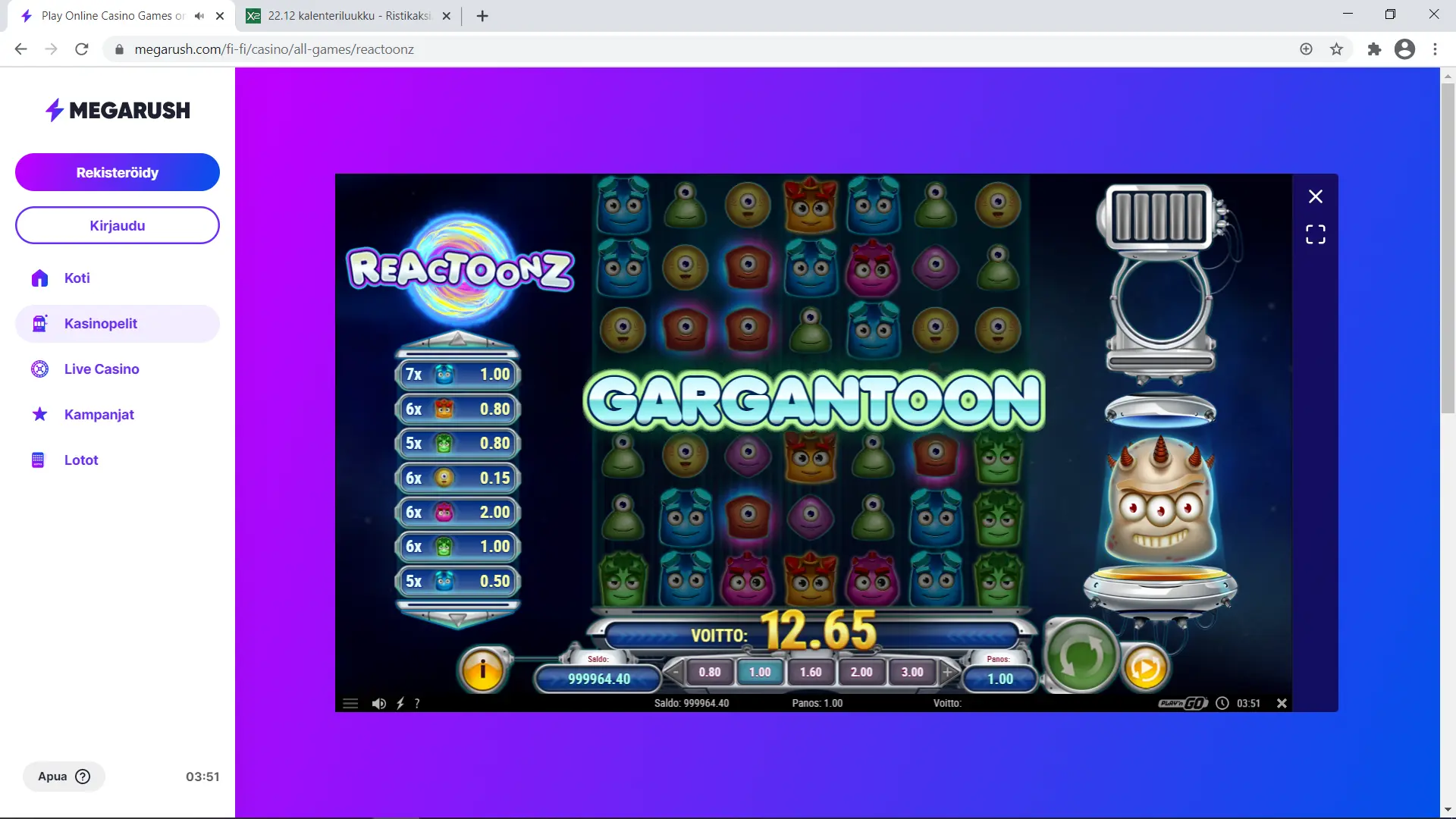
Task: Click the 6x pink 2.00 win row
Action: (457, 512)
